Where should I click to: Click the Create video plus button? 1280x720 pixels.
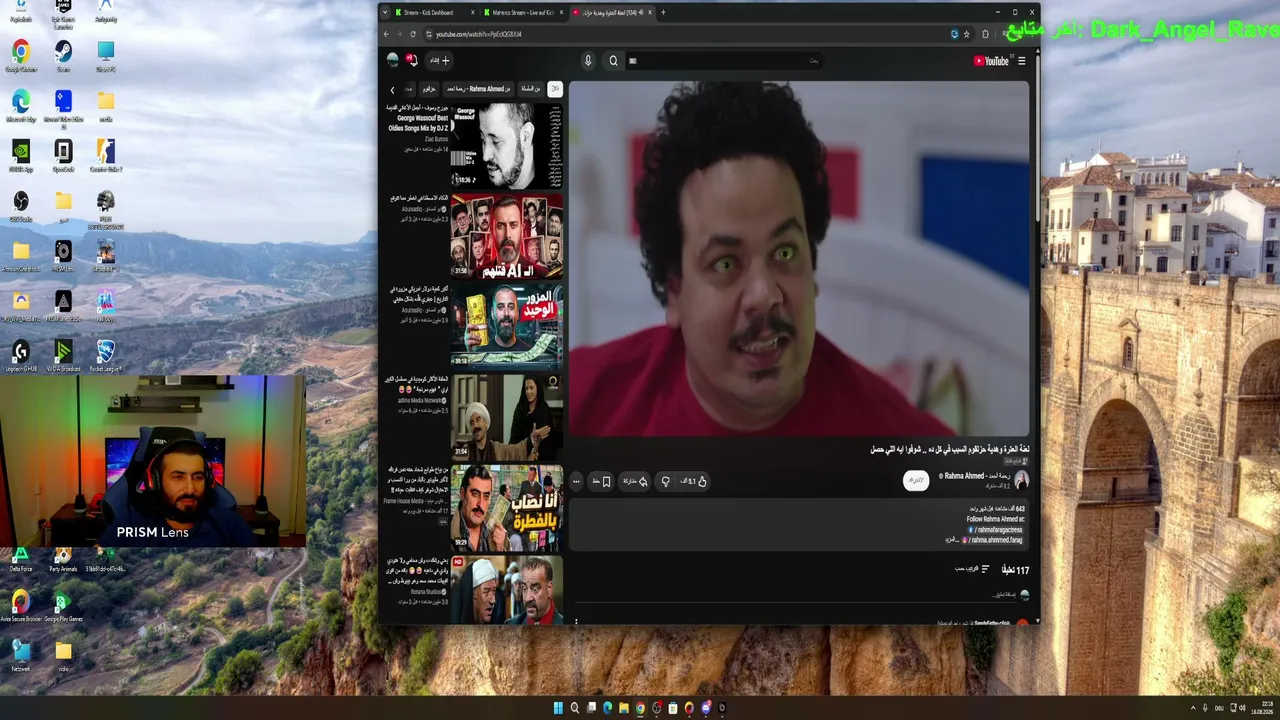click(440, 60)
